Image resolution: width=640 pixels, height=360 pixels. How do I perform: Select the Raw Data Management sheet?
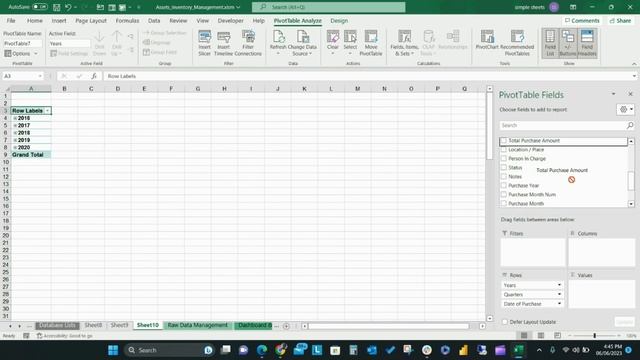click(x=198, y=325)
